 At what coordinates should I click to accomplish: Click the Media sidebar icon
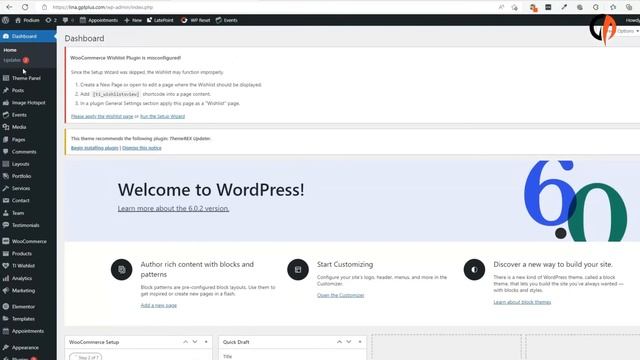(x=6, y=127)
